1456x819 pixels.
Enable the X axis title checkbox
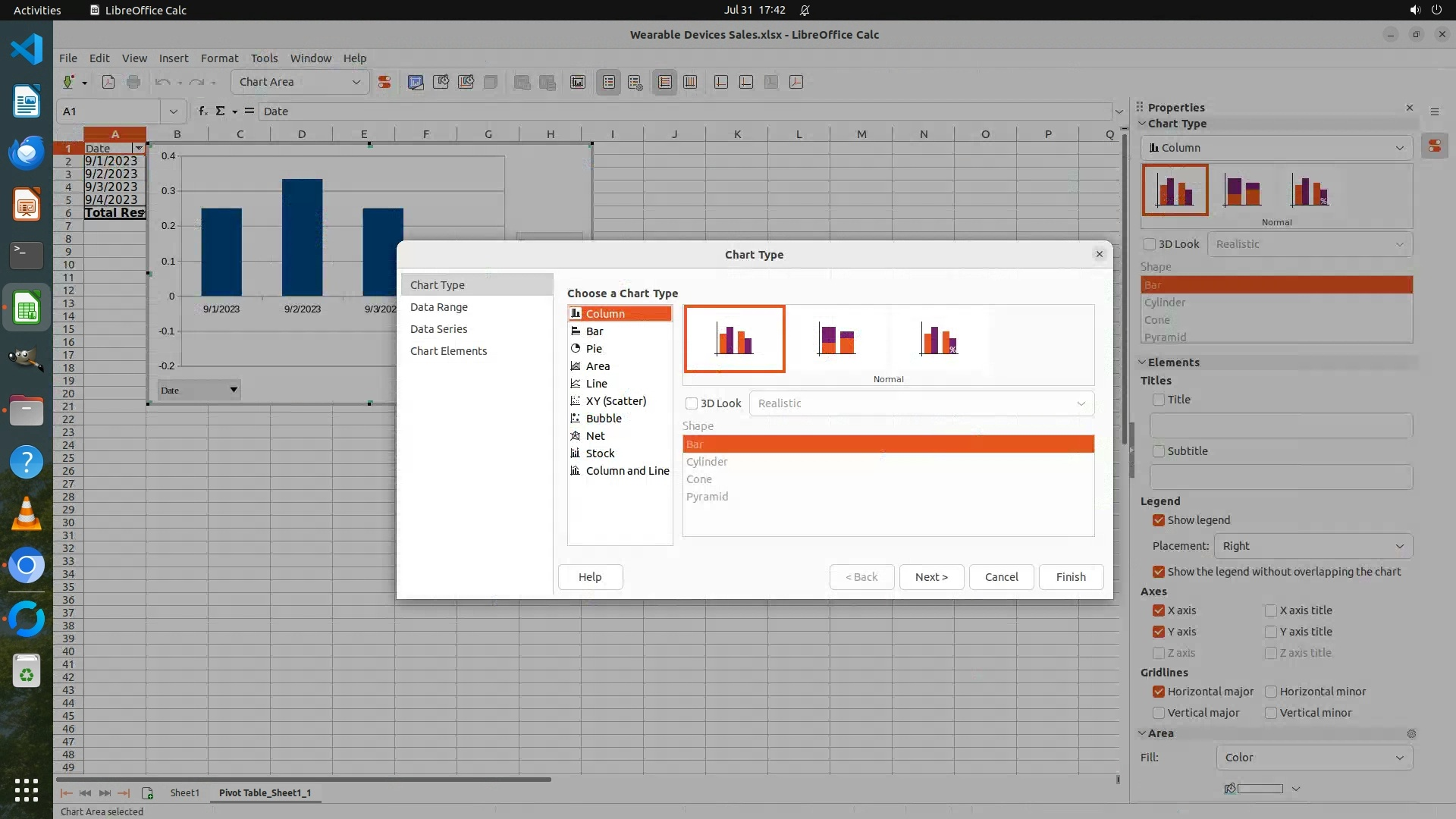1271,610
